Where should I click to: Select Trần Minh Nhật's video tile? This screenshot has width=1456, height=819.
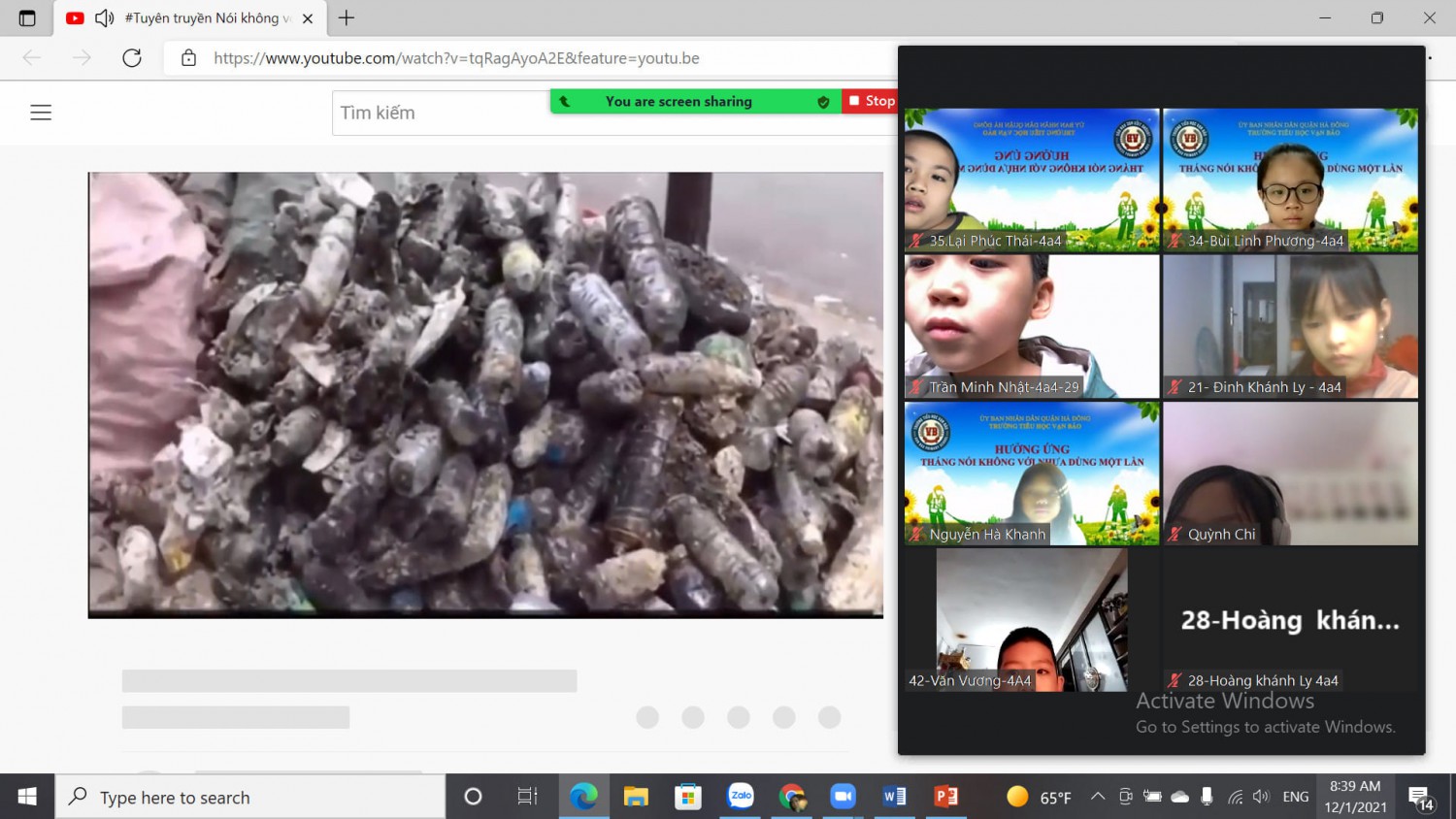1032,326
